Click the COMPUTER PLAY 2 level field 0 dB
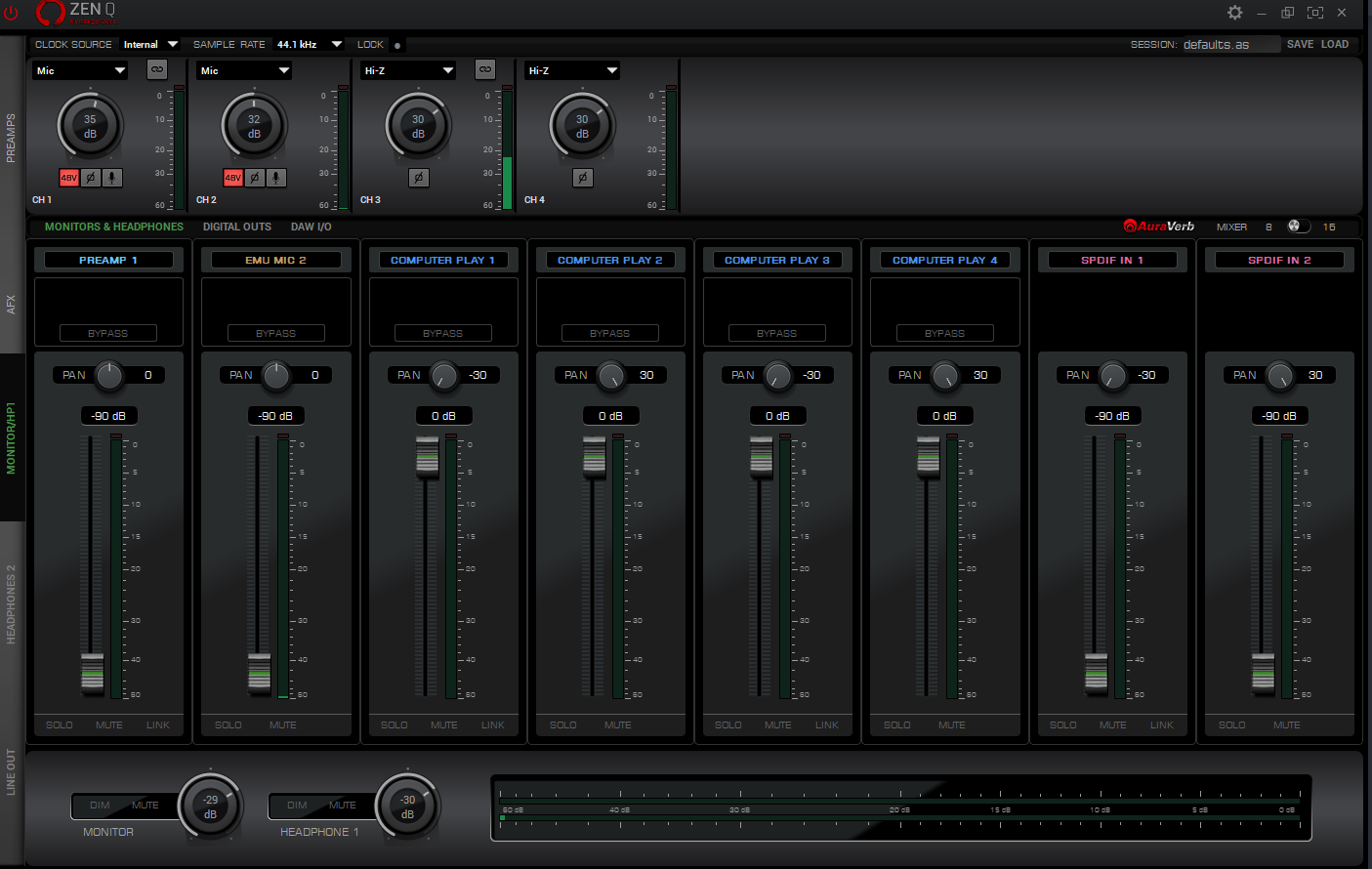 coord(610,416)
